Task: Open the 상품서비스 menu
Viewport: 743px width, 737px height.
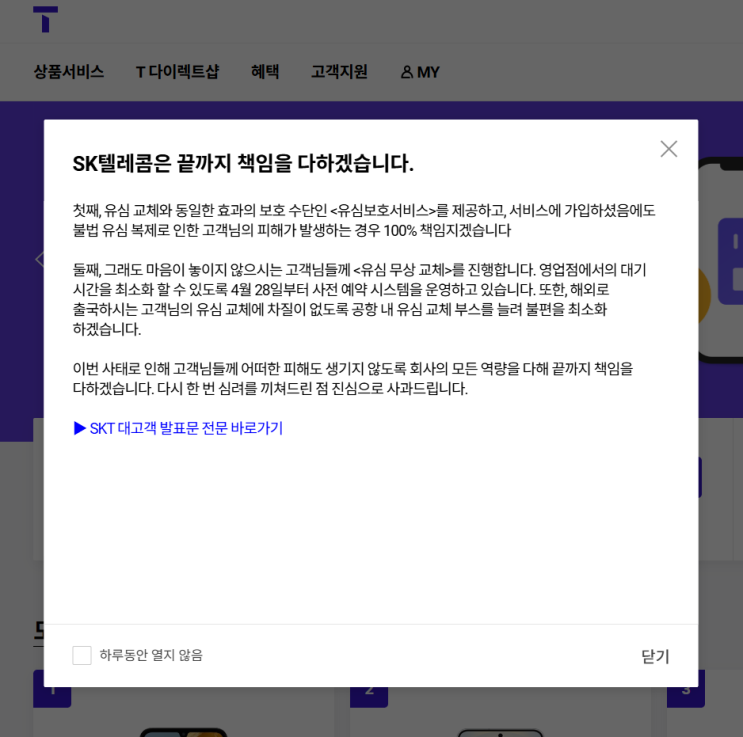Action: point(69,72)
